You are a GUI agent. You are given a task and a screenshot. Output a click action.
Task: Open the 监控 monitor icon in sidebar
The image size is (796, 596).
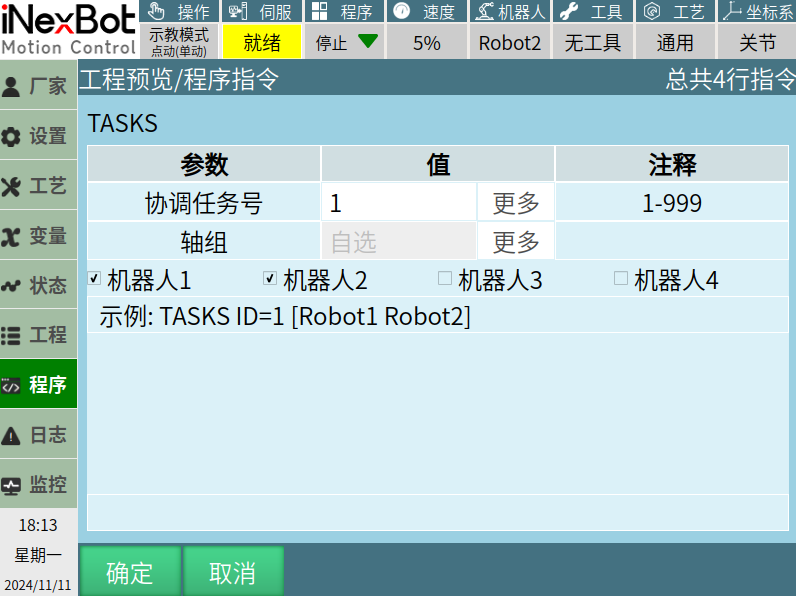[12, 486]
